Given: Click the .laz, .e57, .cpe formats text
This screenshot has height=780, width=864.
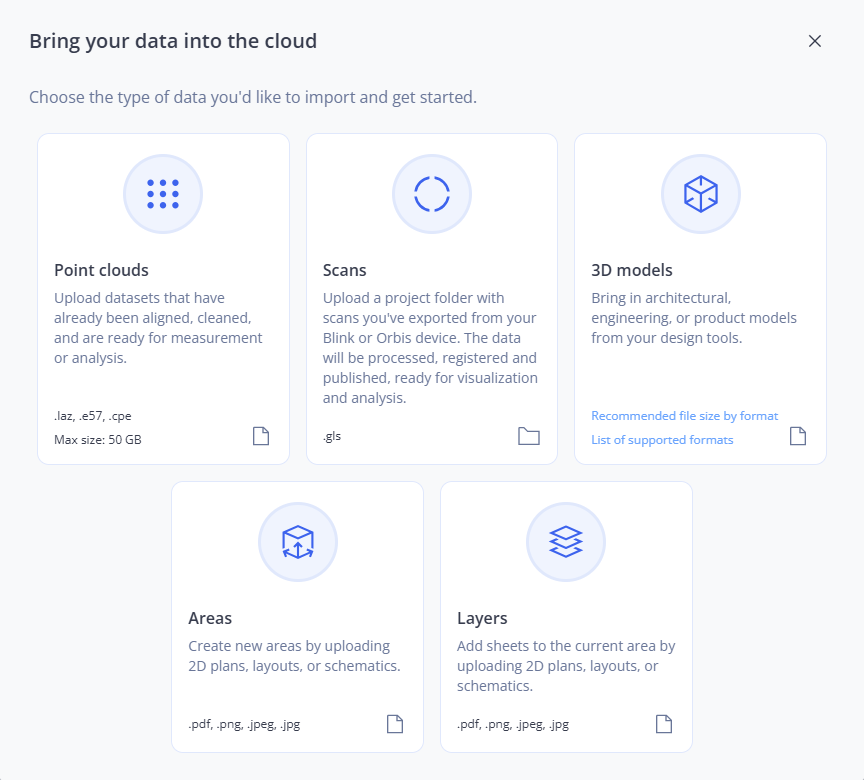Looking at the screenshot, I should pyautogui.click(x=92, y=416).
